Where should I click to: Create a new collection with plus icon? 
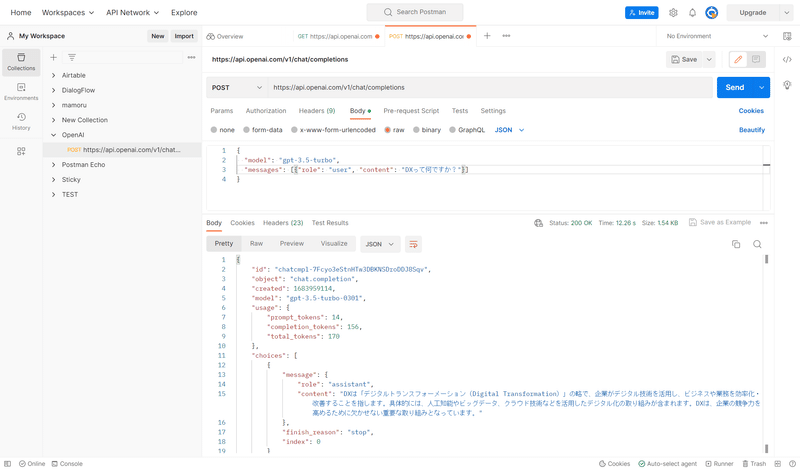[54, 57]
